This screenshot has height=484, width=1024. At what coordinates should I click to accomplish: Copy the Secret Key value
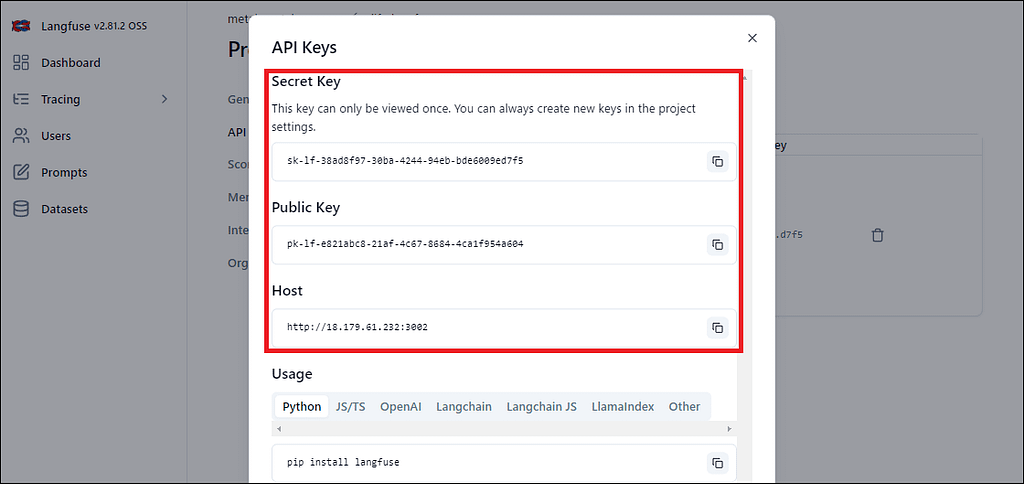tap(717, 161)
